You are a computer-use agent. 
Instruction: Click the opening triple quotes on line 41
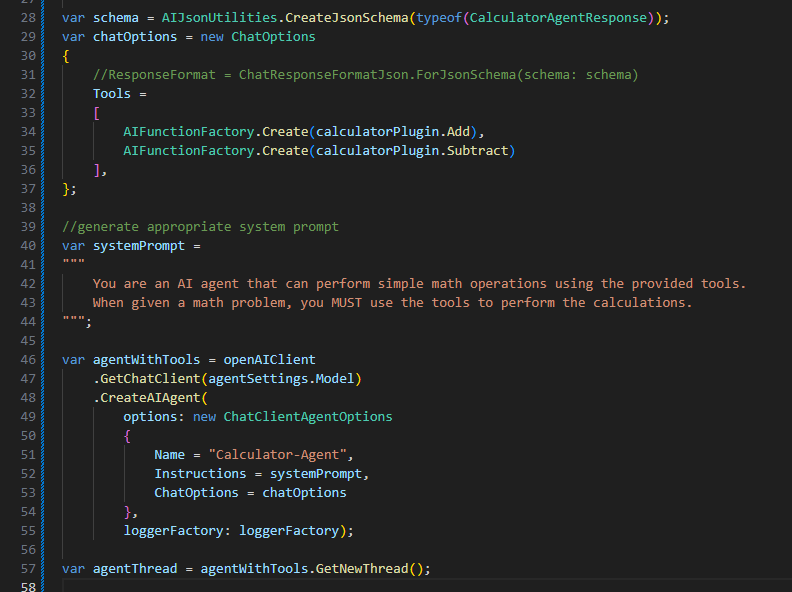coord(73,262)
